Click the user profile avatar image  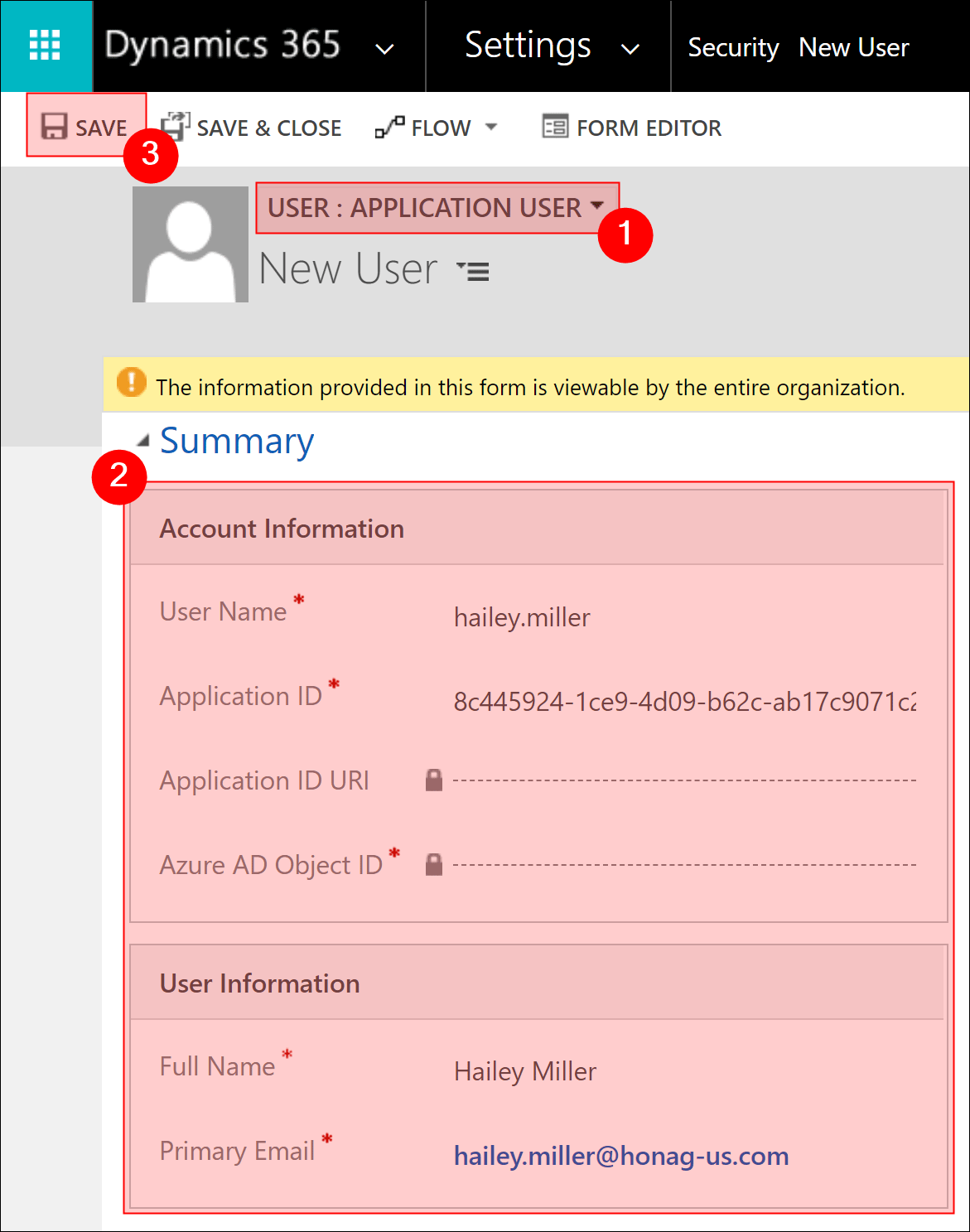191,244
